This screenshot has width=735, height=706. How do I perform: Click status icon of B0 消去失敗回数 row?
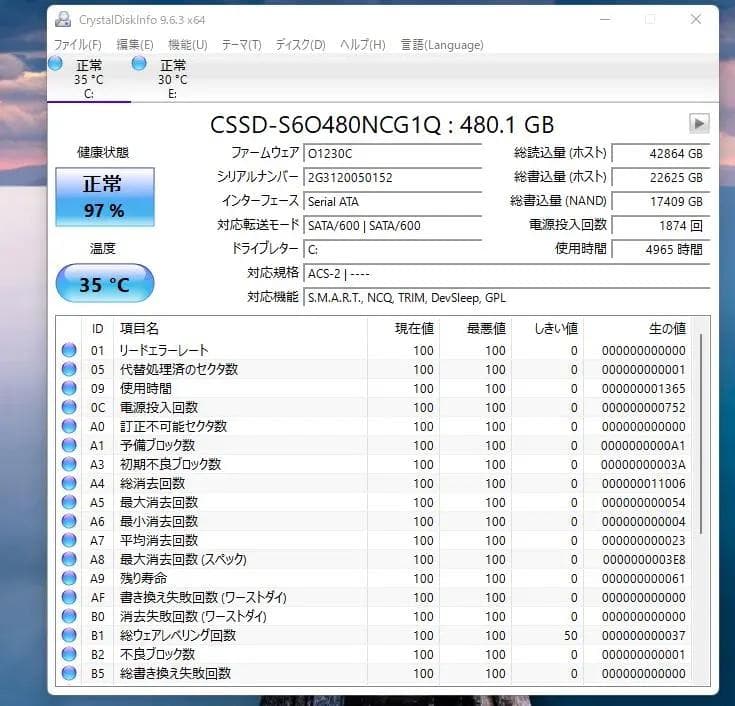tap(69, 616)
